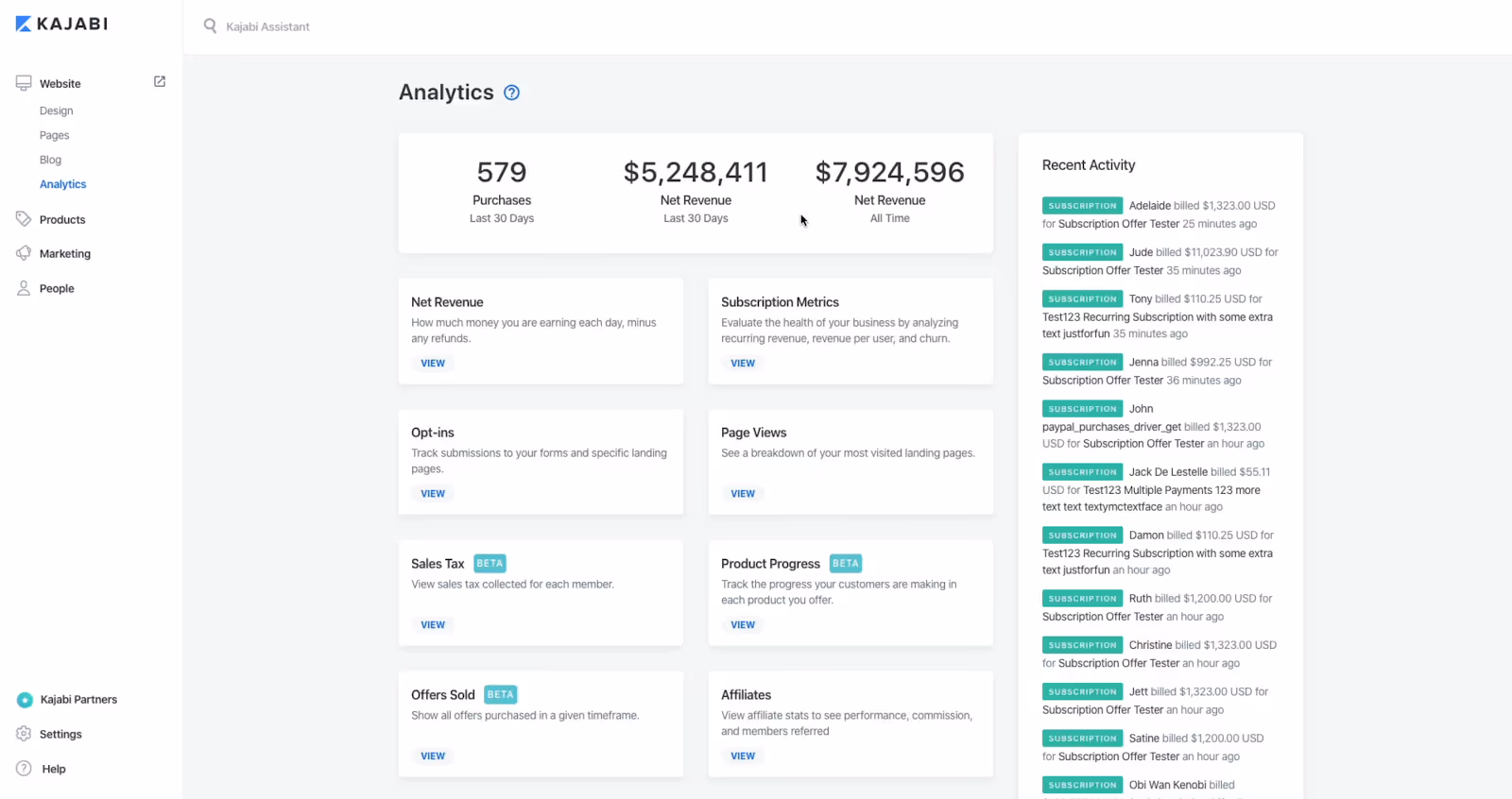1512x799 pixels.
Task: Click BETA badge next to Offers Sold
Action: [500, 695]
